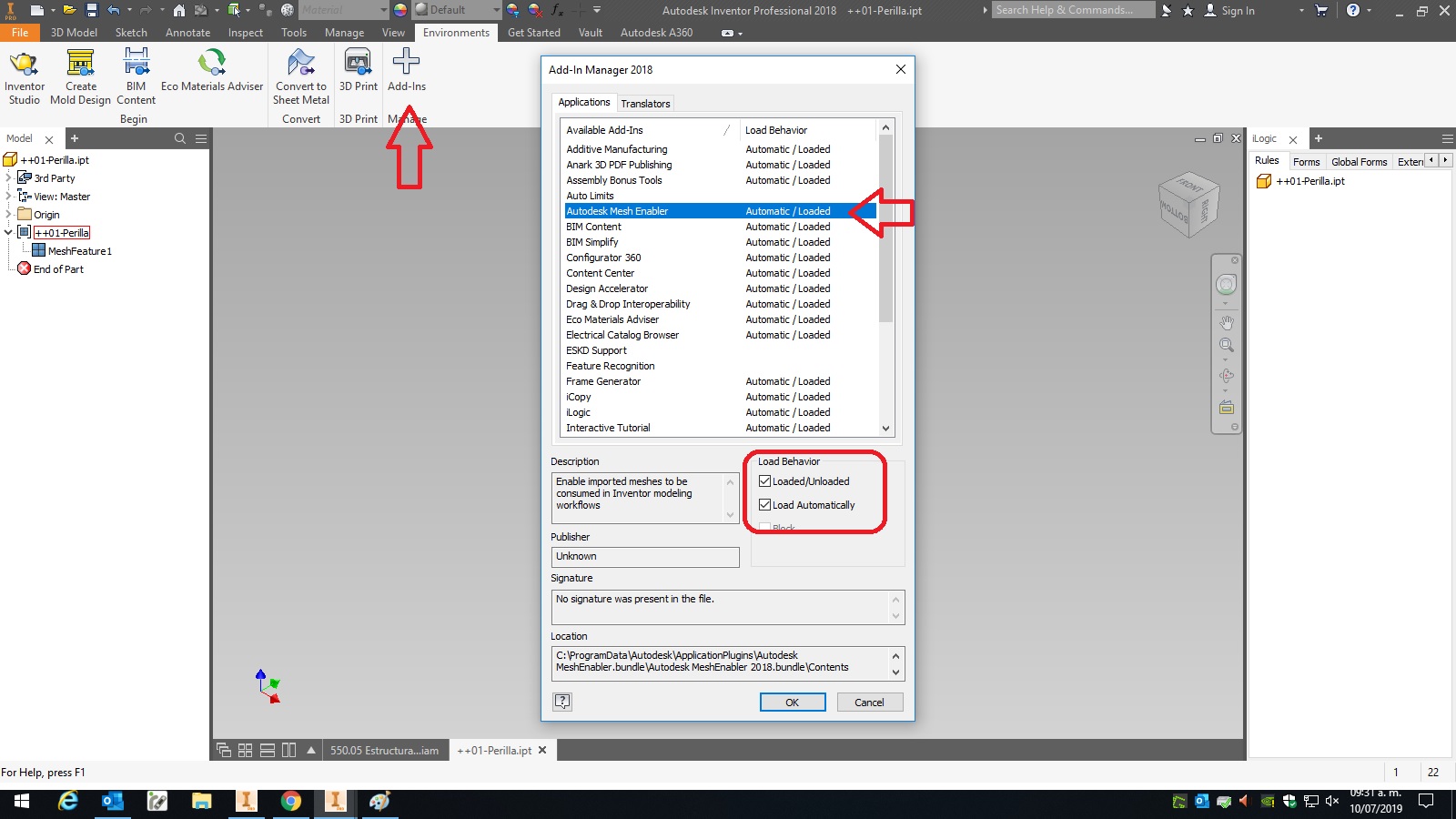Disable the Load Automatically checkbox
1456x819 pixels.
[765, 504]
